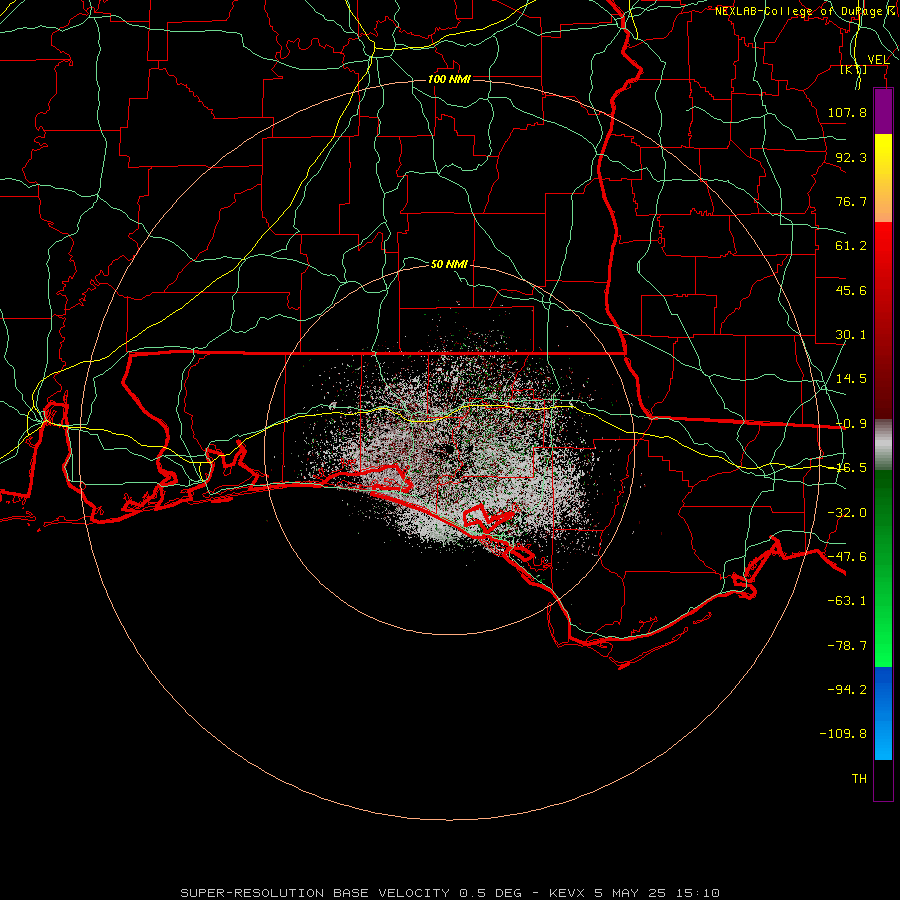Click the VEL product label
900x900 pixels.
[x=878, y=59]
